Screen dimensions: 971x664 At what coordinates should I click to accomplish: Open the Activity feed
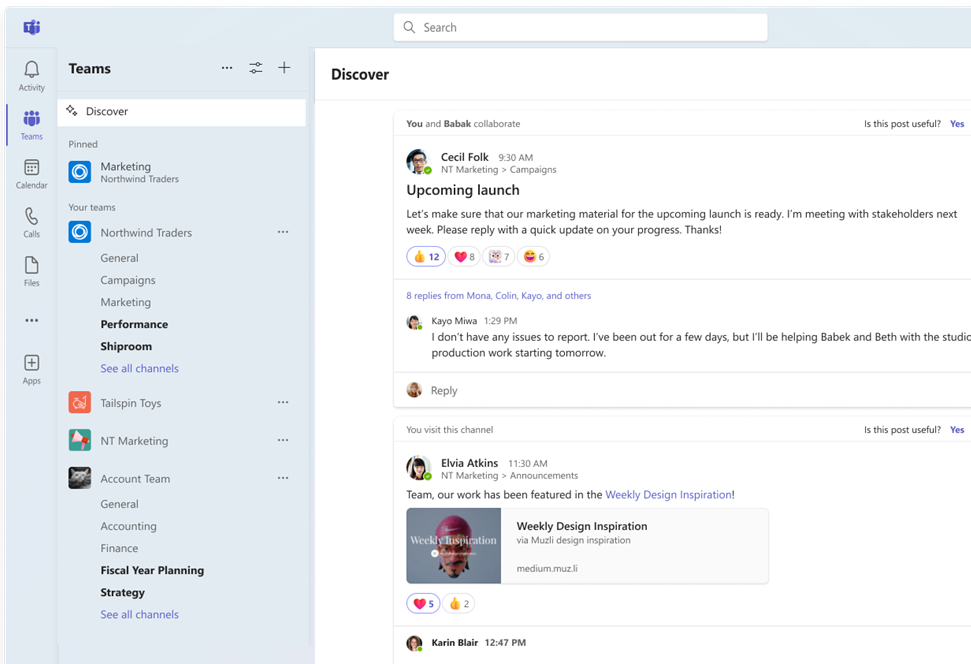point(31,72)
